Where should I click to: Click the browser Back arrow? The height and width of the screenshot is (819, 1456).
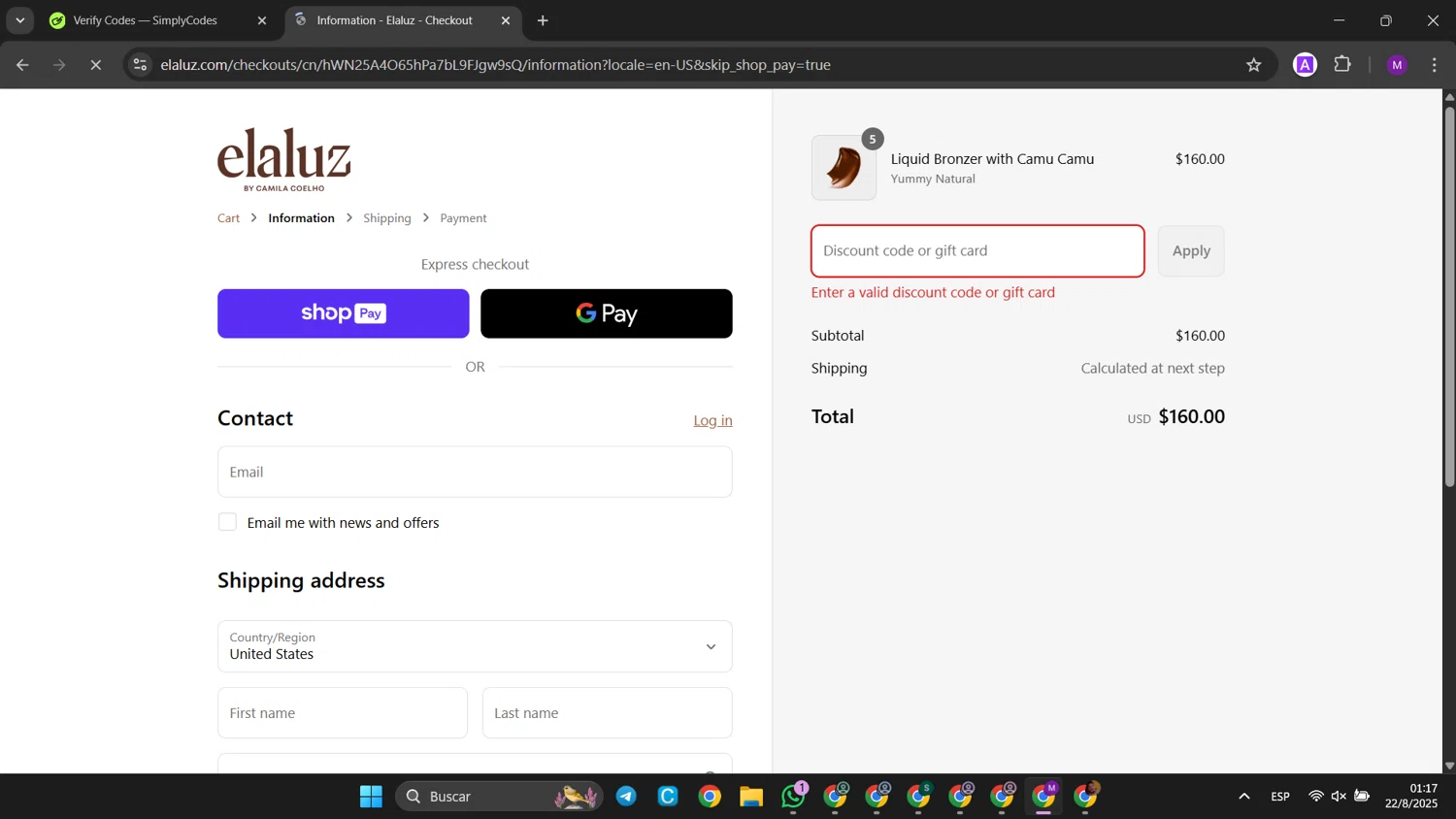coord(22,65)
